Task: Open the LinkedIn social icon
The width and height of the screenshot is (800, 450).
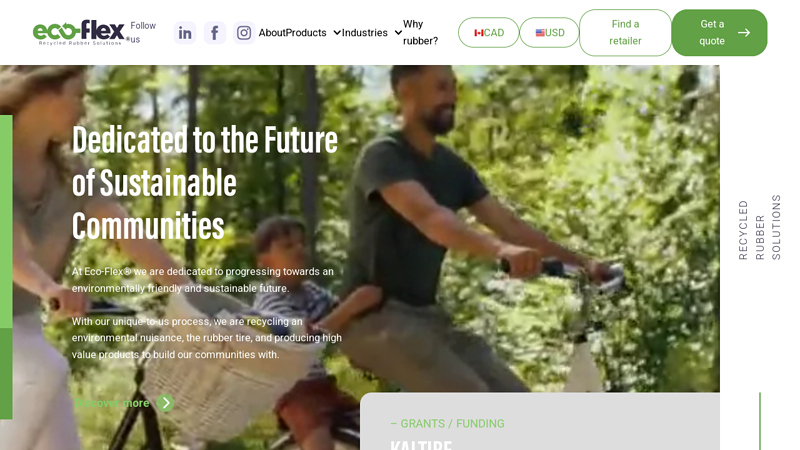Action: pyautogui.click(x=185, y=33)
